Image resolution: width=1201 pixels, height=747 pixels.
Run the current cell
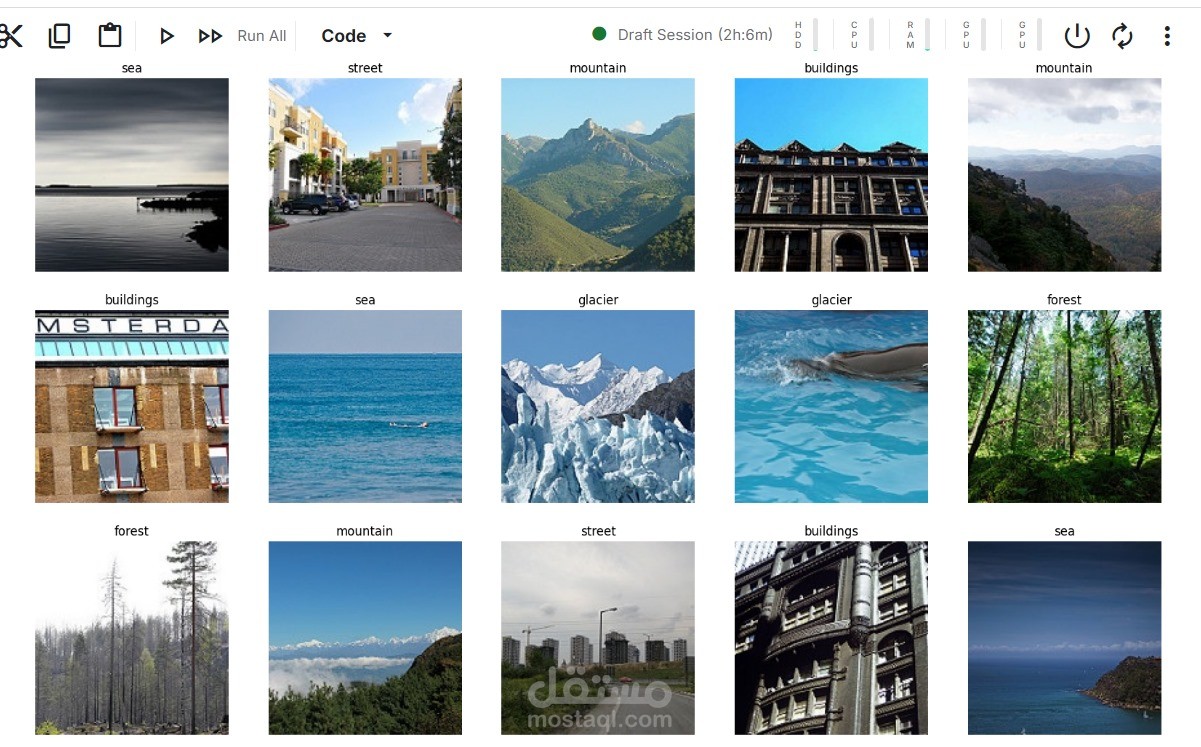coord(166,35)
